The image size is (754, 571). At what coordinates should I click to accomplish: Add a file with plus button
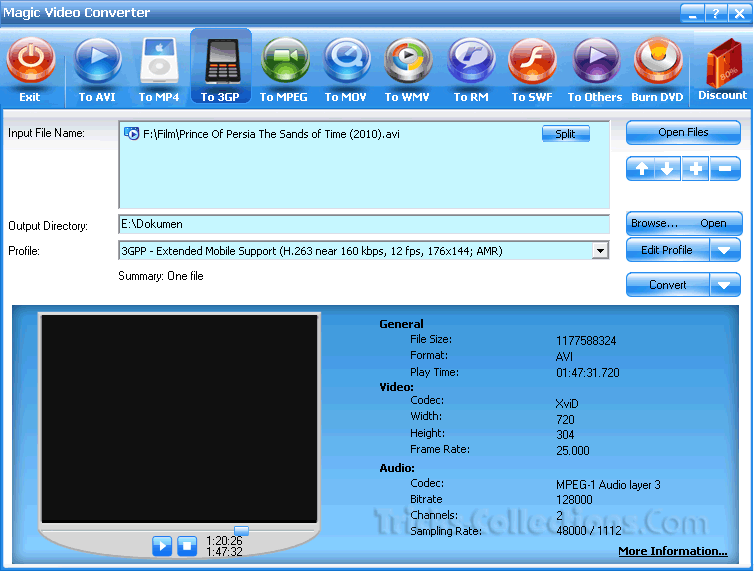coord(695,169)
